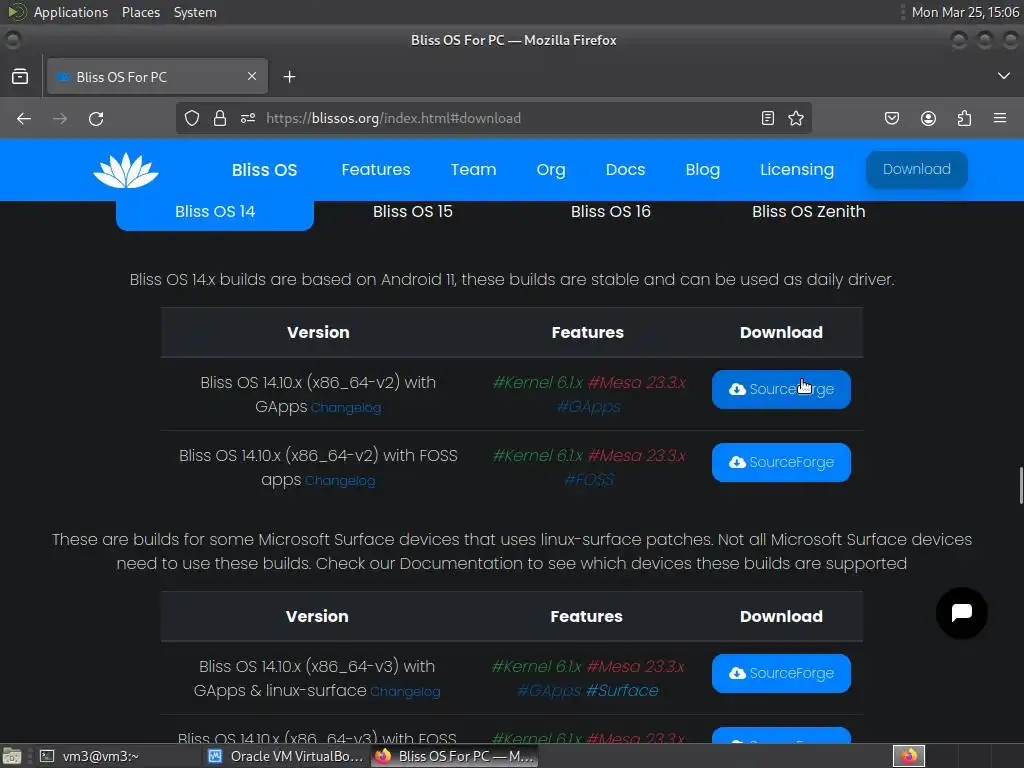Click the Firefox icon in system tray
The height and width of the screenshot is (768, 1024).
pos(909,756)
